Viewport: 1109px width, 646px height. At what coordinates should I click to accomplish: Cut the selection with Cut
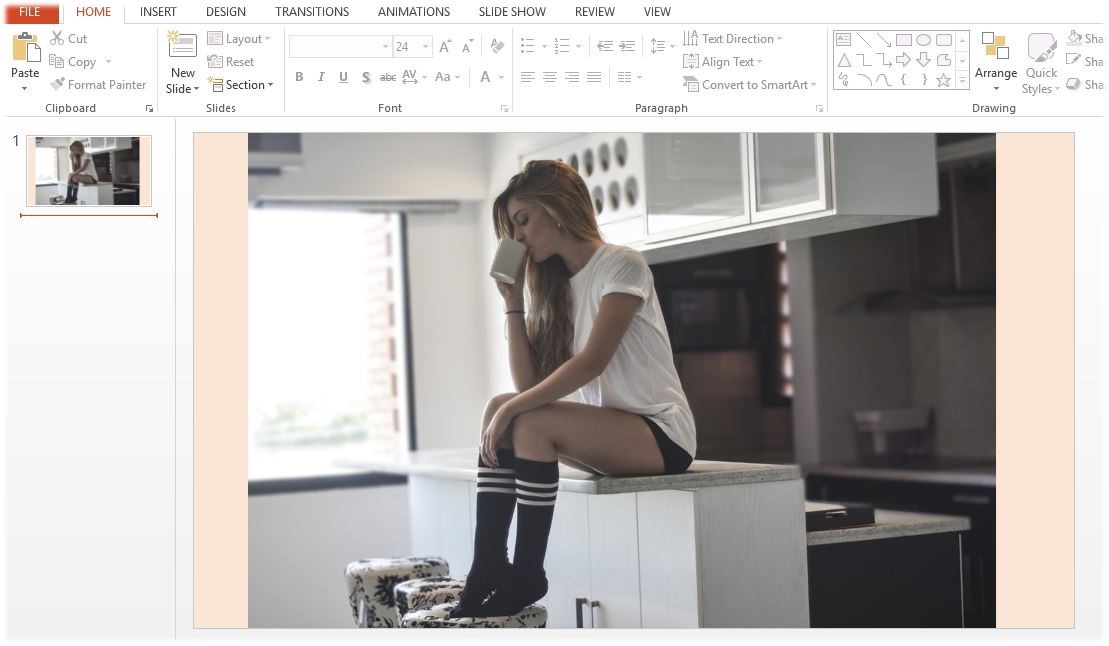[69, 39]
